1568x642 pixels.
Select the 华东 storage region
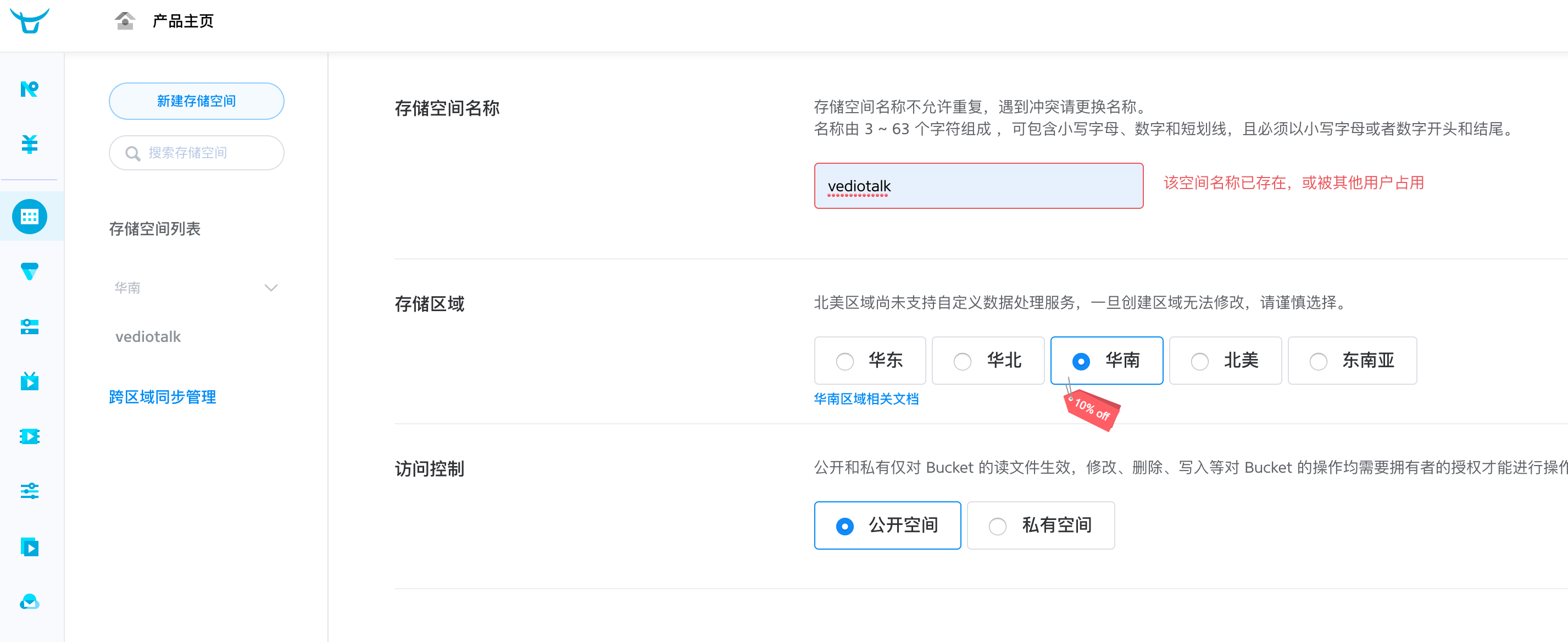[x=870, y=361]
